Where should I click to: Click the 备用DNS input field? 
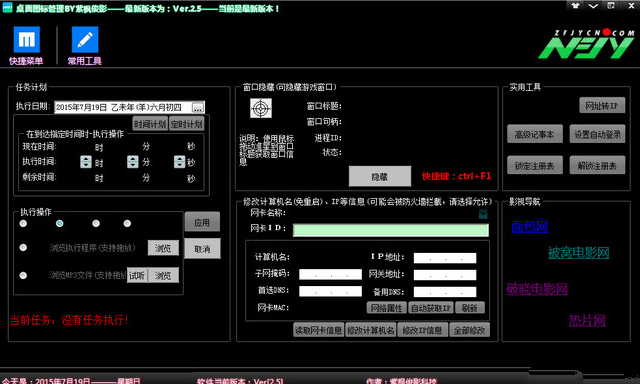coord(445,292)
